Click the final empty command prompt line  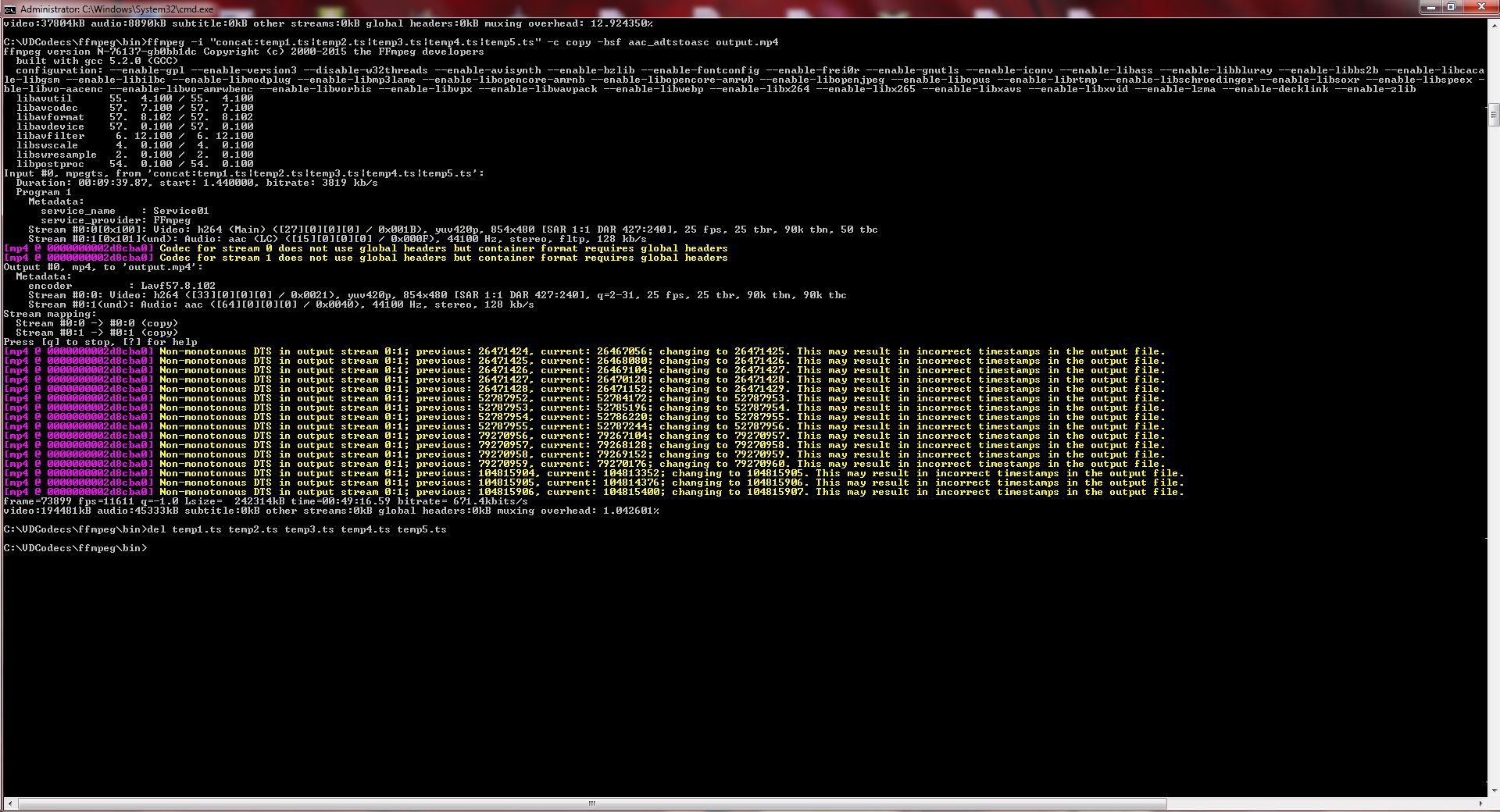point(75,548)
